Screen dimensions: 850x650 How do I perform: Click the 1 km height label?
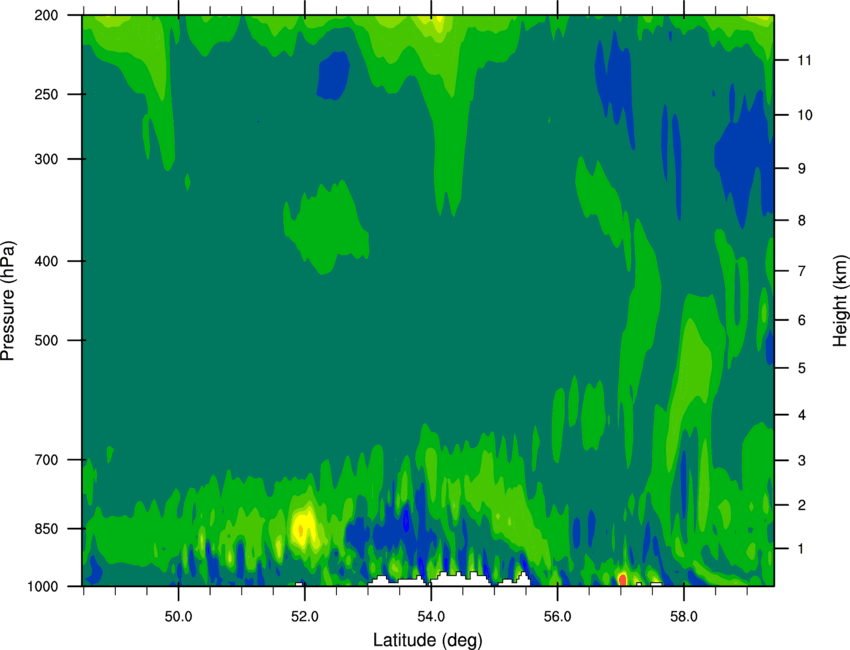point(801,549)
